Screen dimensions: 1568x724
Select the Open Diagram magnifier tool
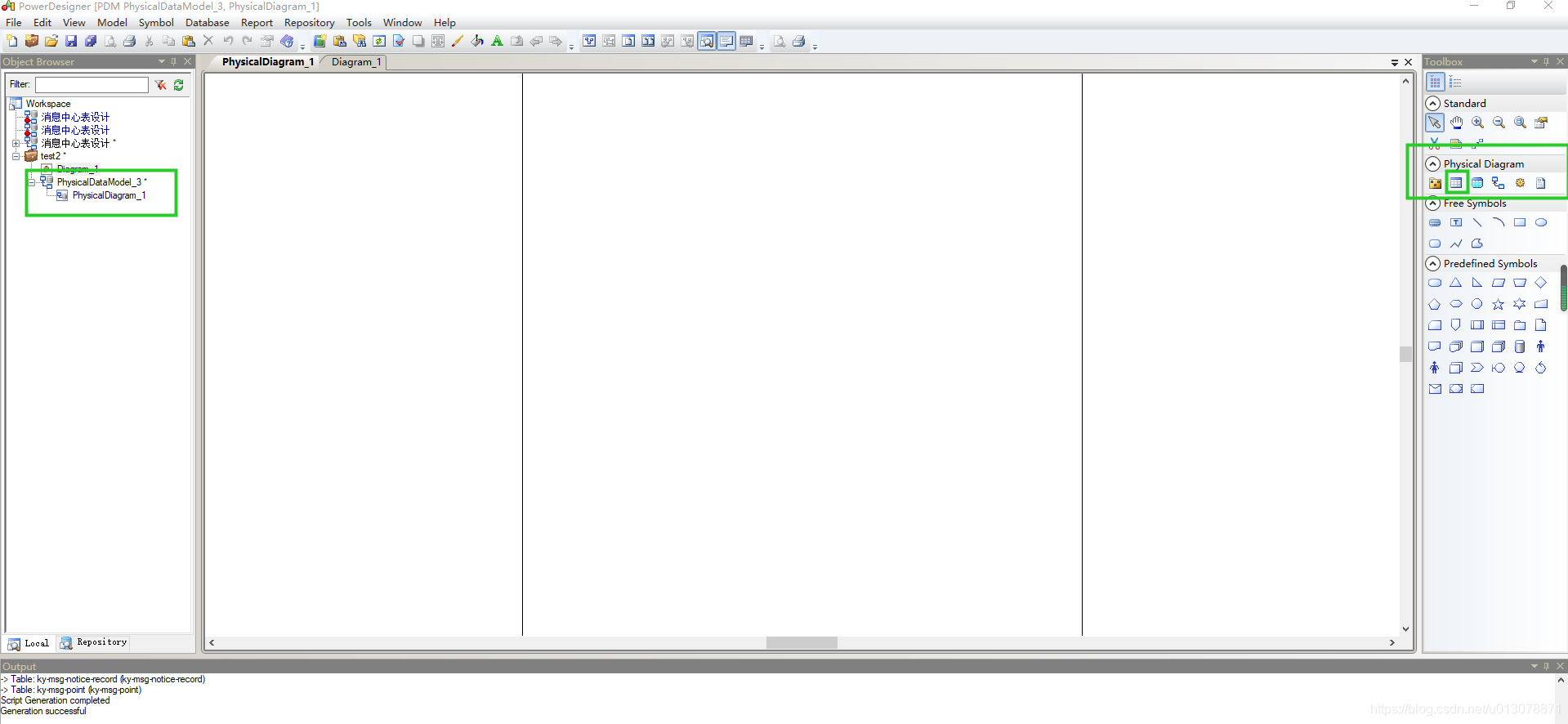click(x=1520, y=123)
